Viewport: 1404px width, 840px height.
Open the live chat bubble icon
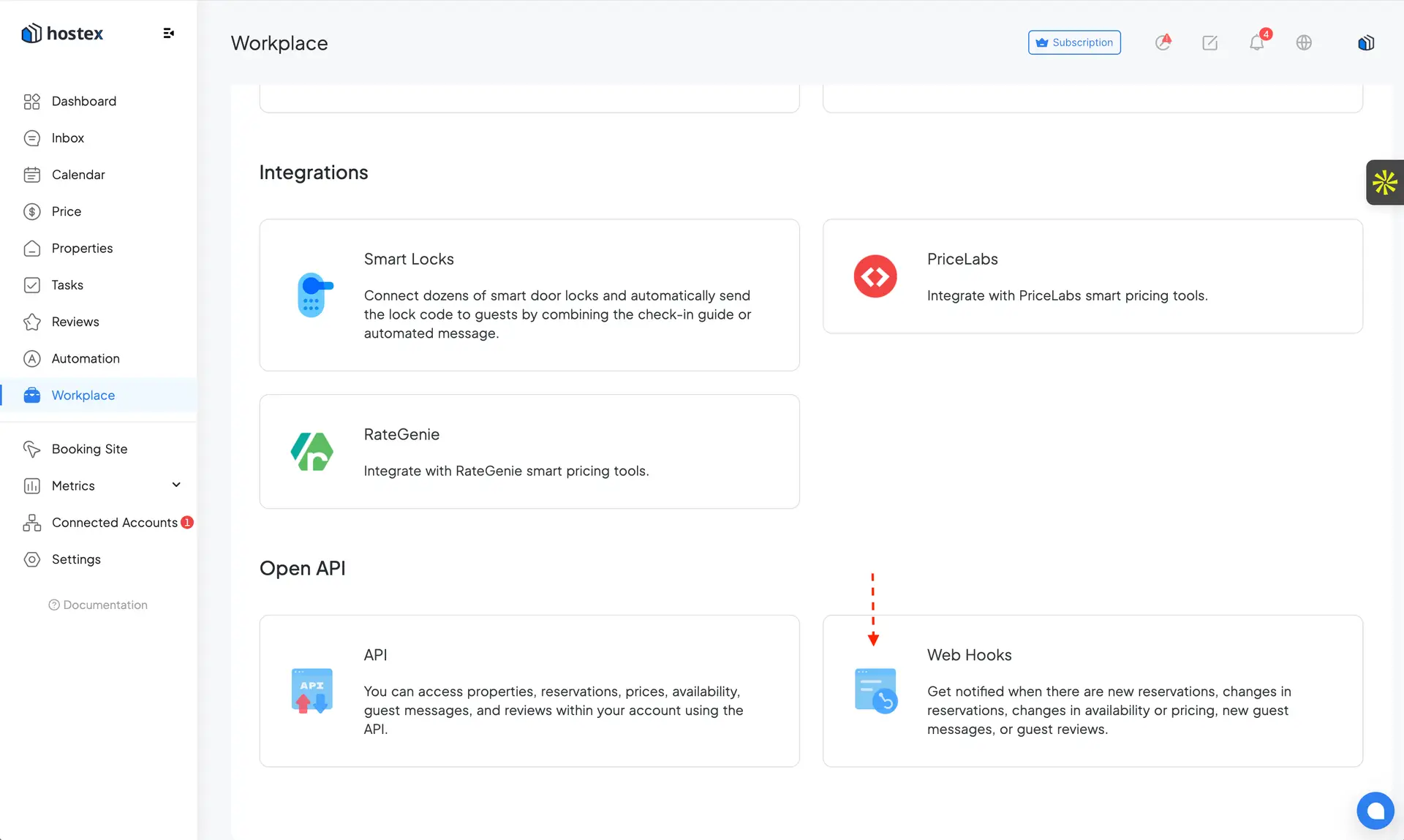1375,810
